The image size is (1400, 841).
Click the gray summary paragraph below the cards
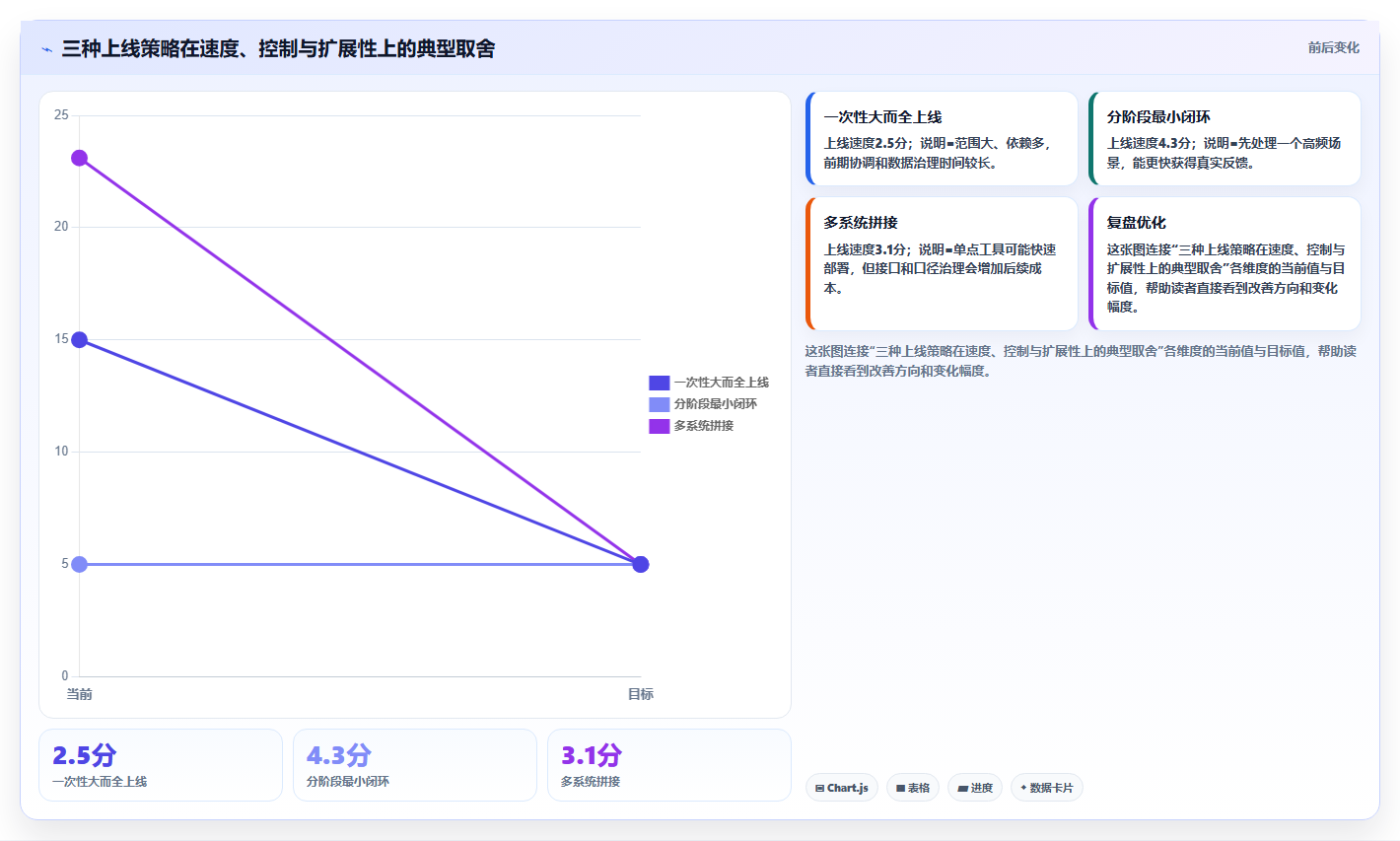tap(1081, 361)
